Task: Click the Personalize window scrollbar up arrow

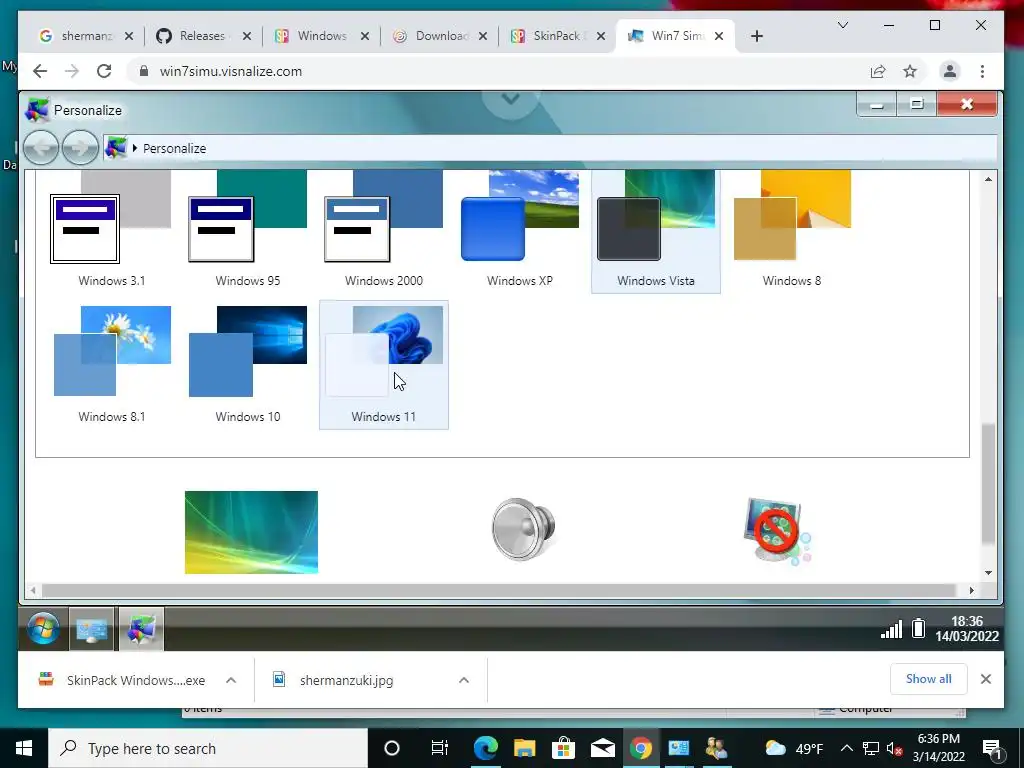Action: (x=988, y=179)
